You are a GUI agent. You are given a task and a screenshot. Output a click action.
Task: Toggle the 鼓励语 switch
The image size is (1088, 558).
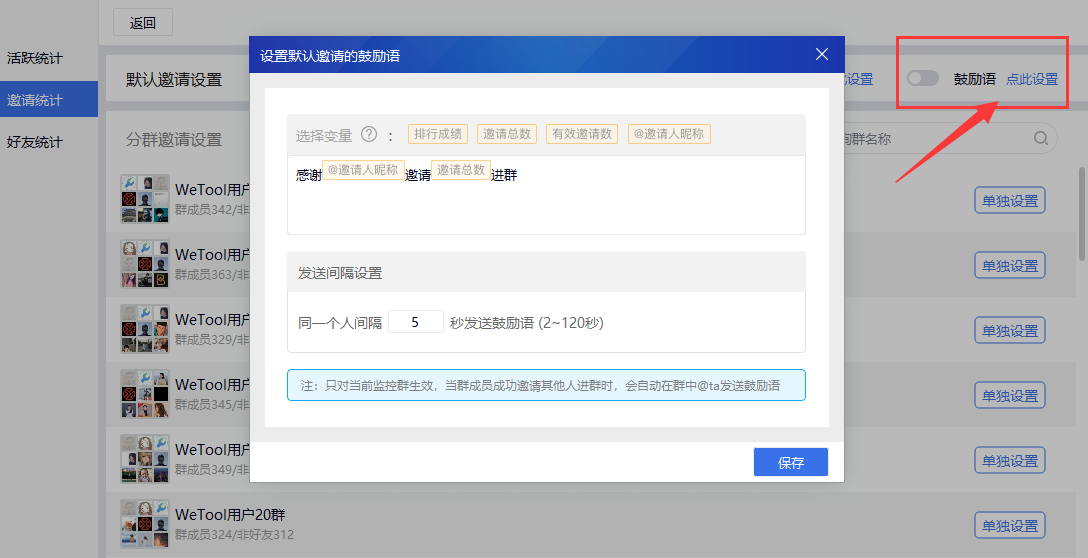[923, 78]
